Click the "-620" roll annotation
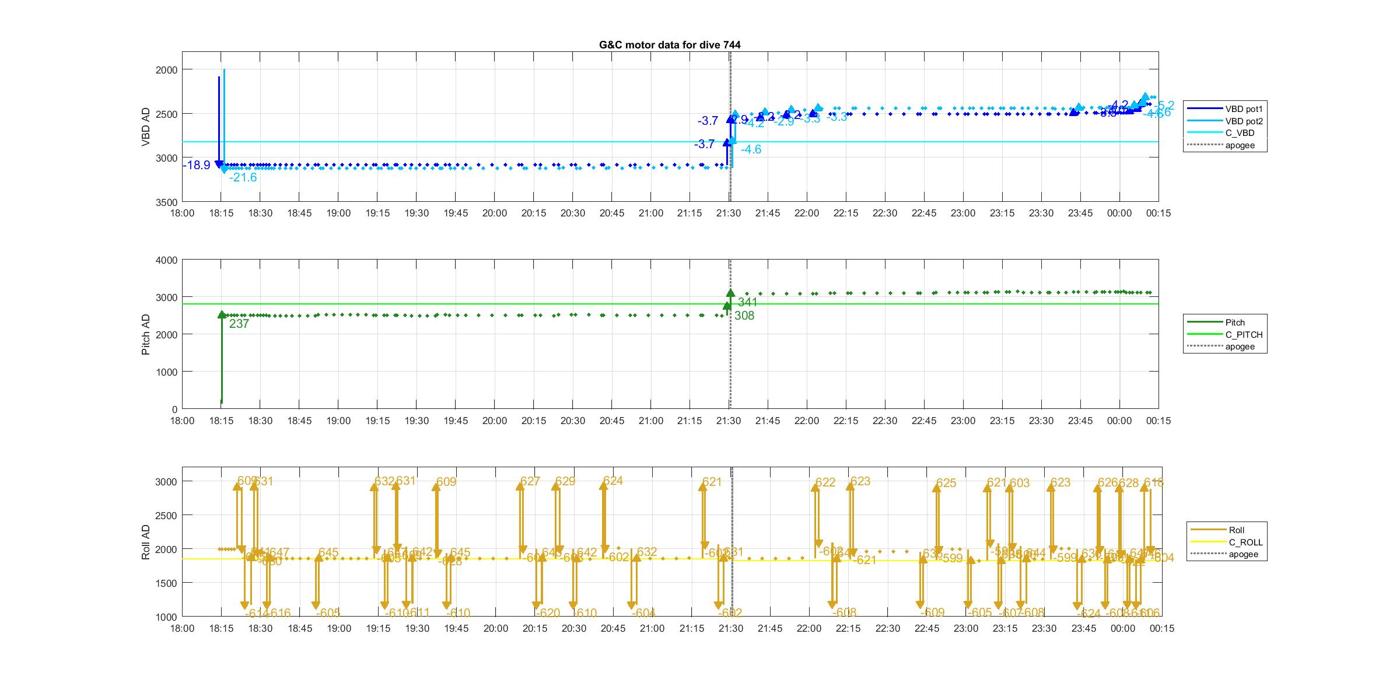The height and width of the screenshot is (693, 1400). [548, 613]
